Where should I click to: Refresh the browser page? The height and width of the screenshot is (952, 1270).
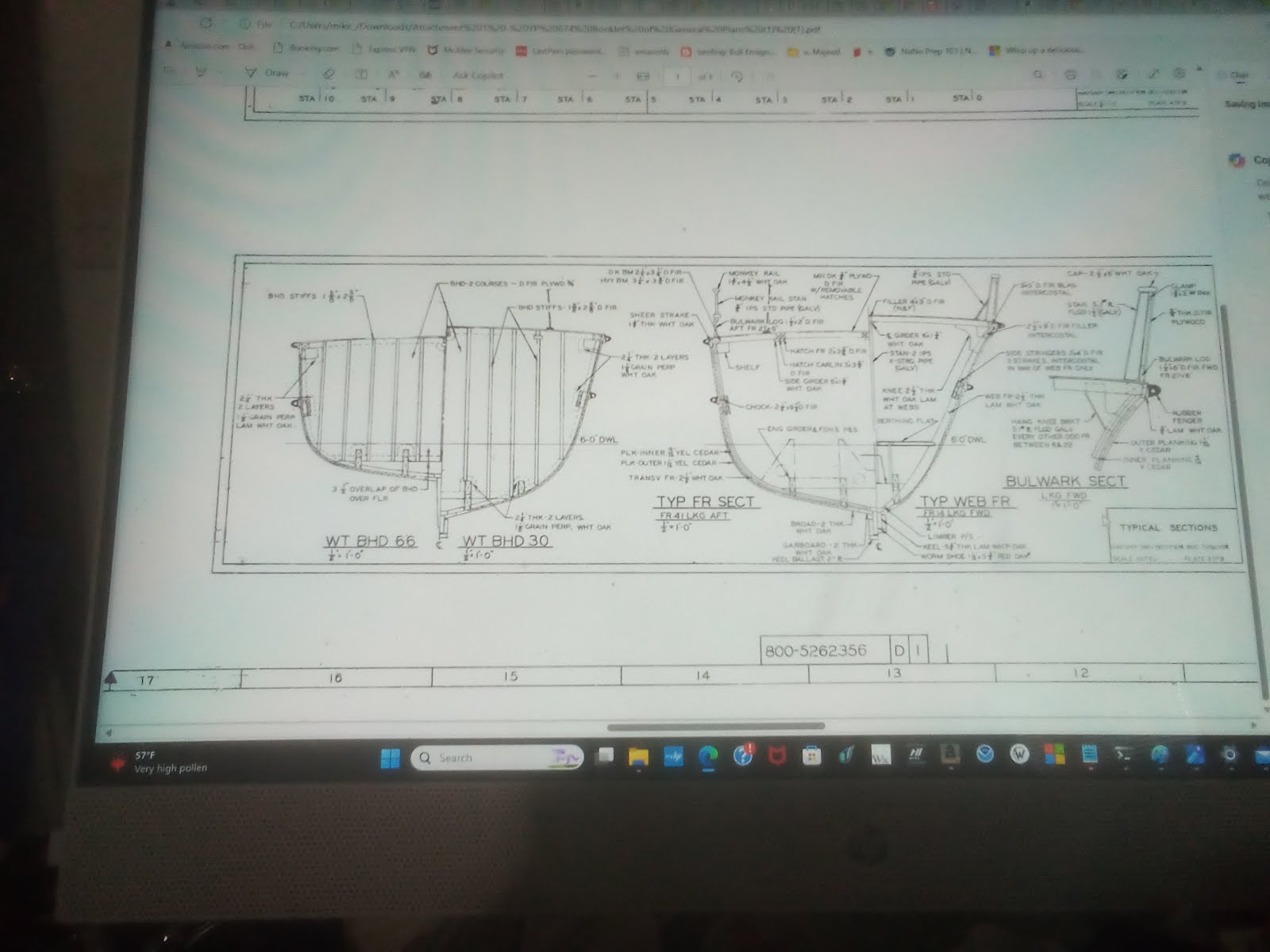[207, 24]
